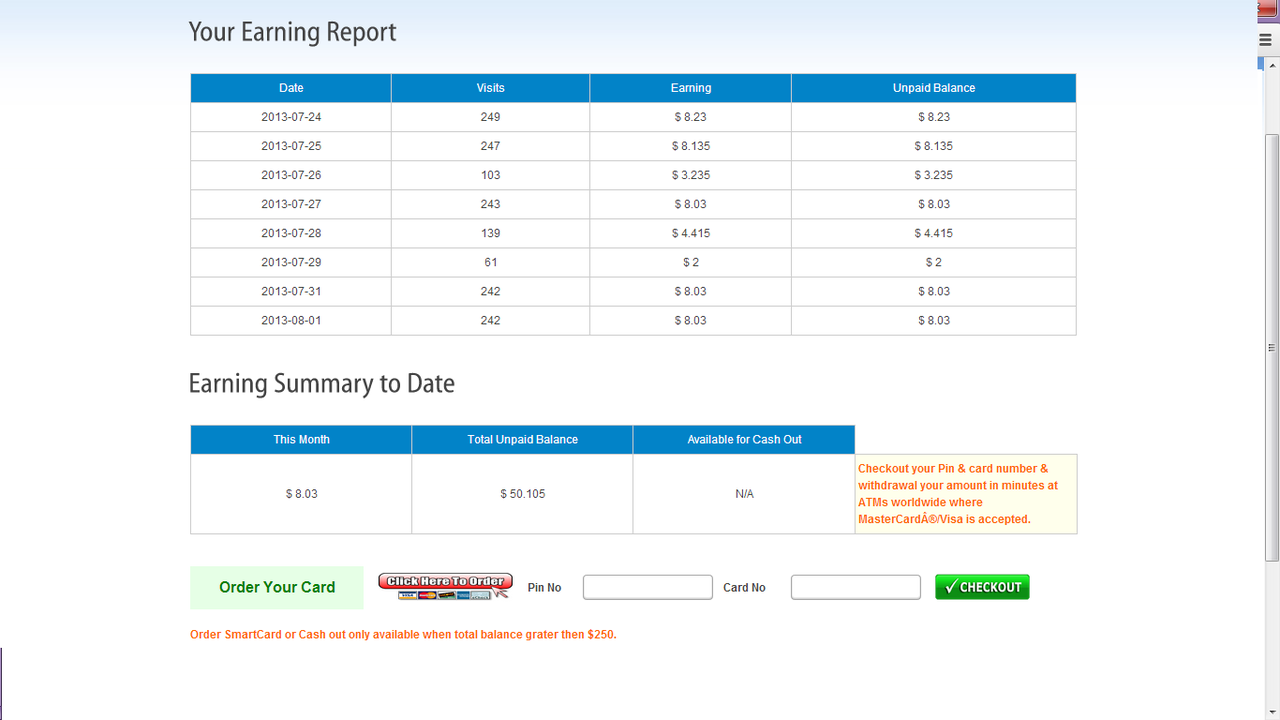The height and width of the screenshot is (720, 1280).
Task: Click the Date column header
Action: [291, 88]
